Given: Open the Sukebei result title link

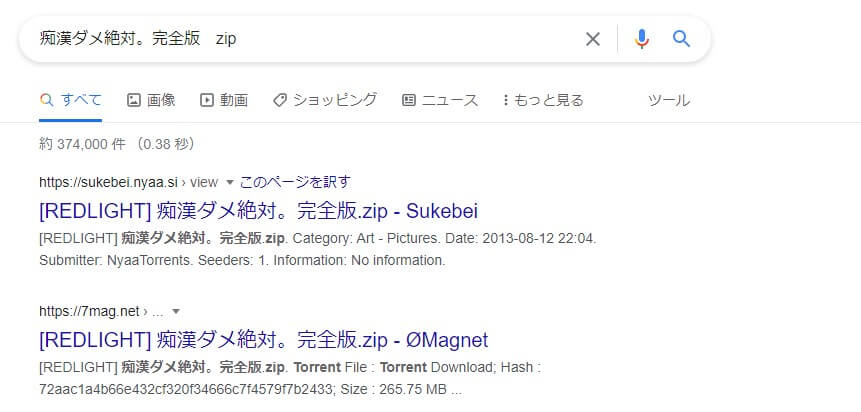Looking at the screenshot, I should tap(259, 211).
